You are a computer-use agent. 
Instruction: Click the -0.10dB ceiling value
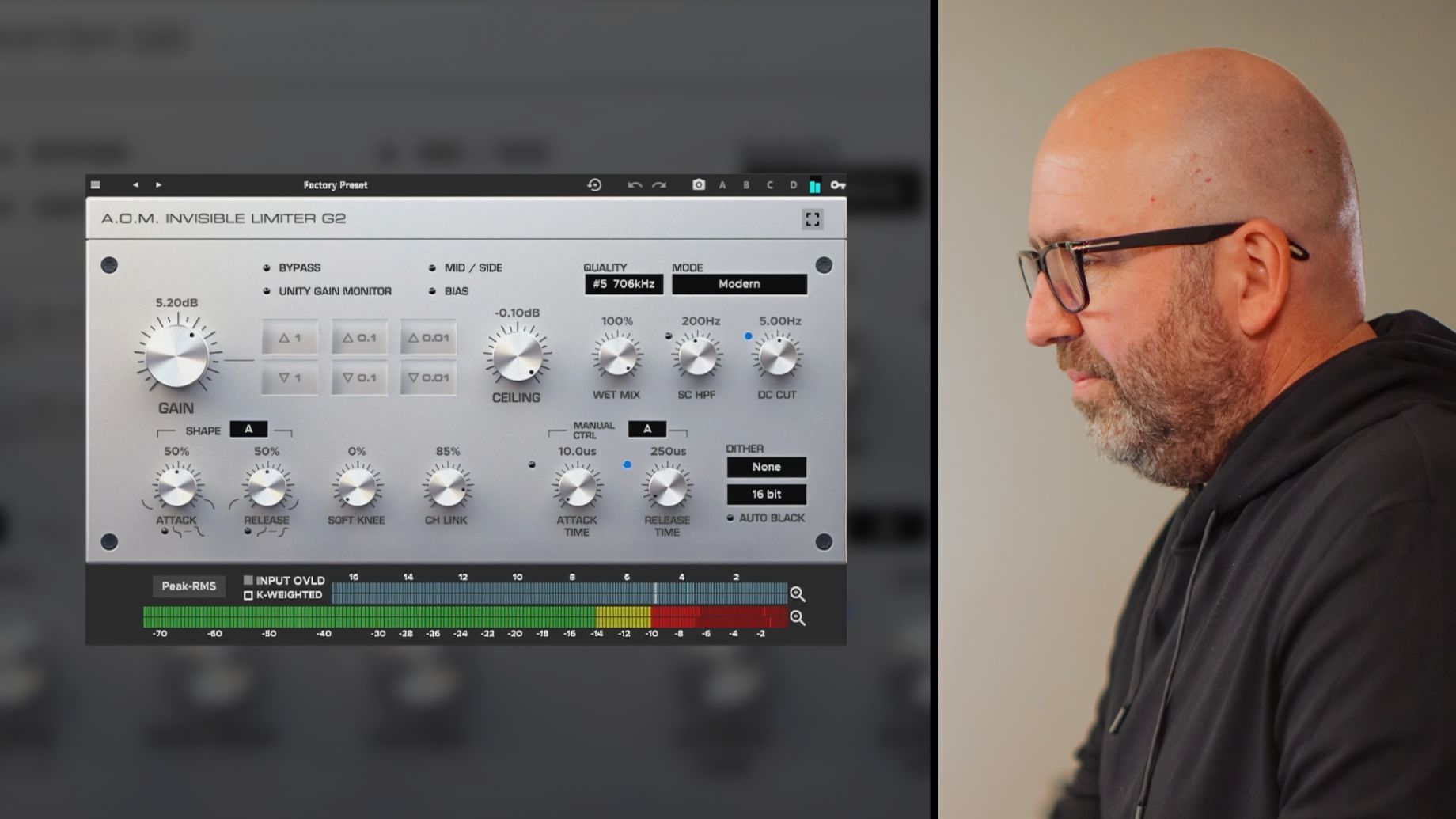click(517, 313)
